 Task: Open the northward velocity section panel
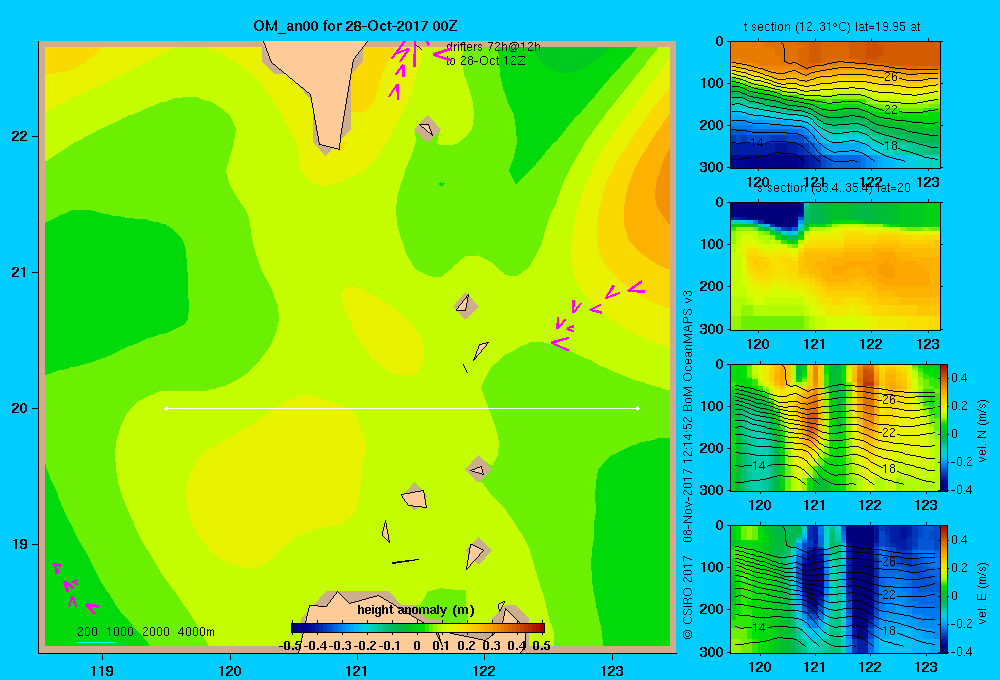pyautogui.click(x=835, y=427)
